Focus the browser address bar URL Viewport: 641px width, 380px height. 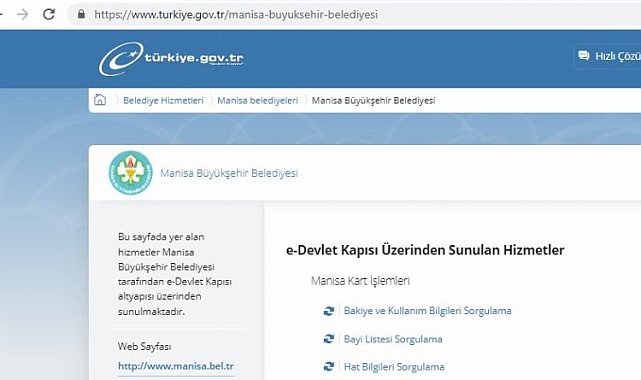(x=236, y=15)
